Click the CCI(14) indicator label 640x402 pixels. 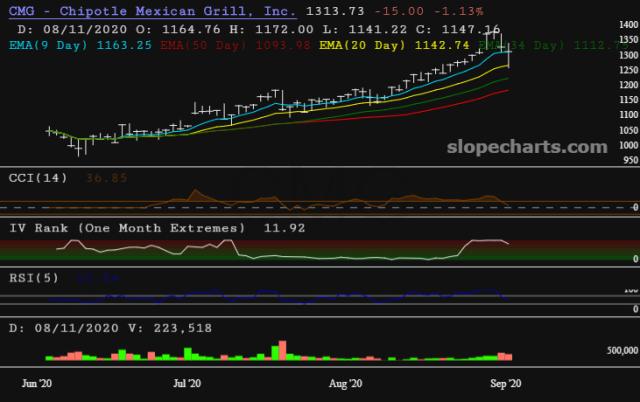pos(37,177)
